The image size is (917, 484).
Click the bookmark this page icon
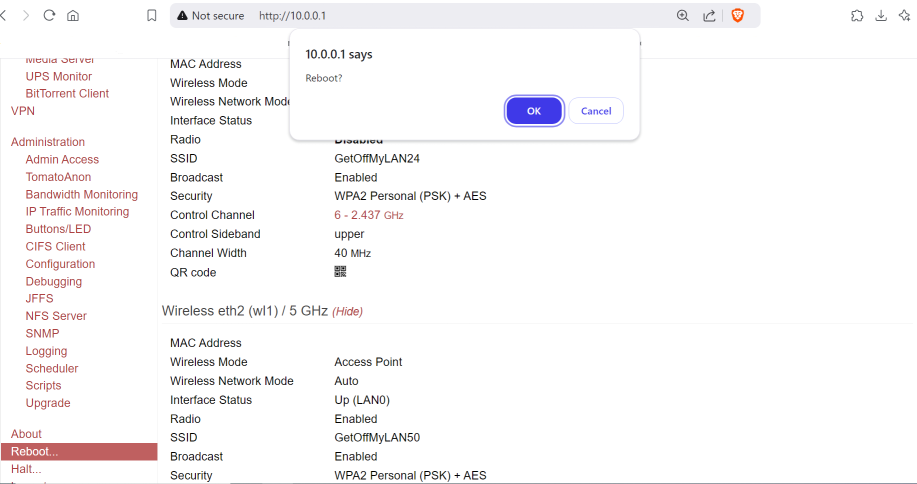coord(152,16)
